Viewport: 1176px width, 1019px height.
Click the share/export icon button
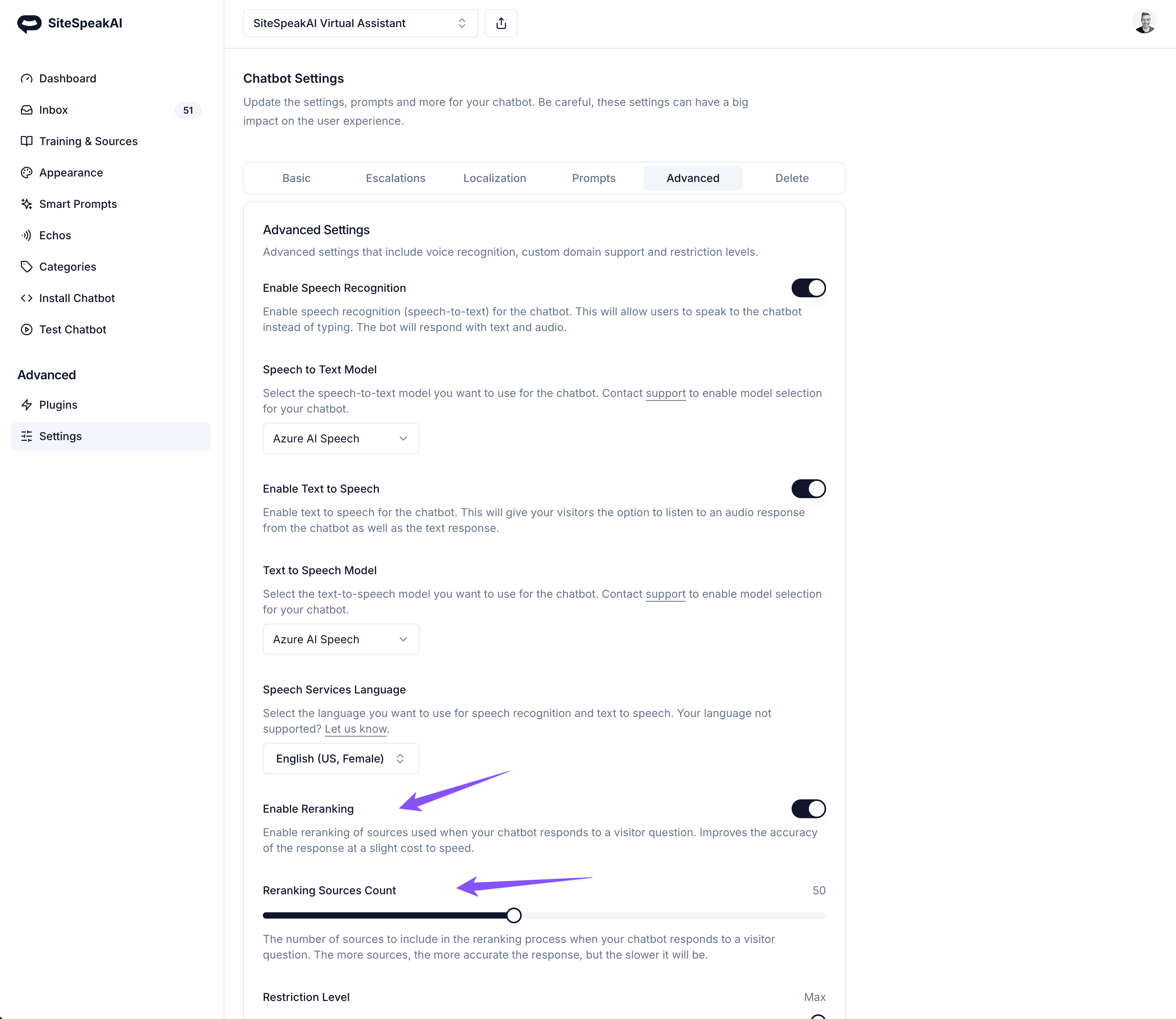tap(501, 23)
